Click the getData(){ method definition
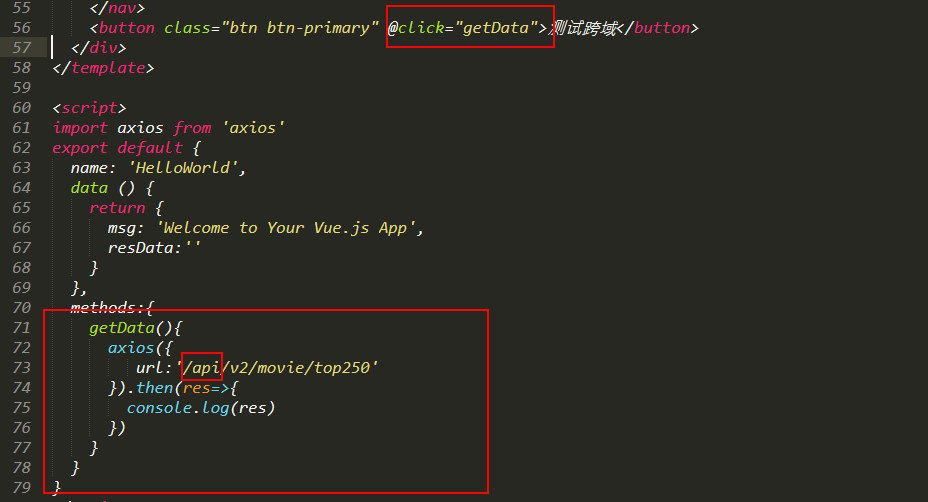The width and height of the screenshot is (928, 502). tap(136, 328)
